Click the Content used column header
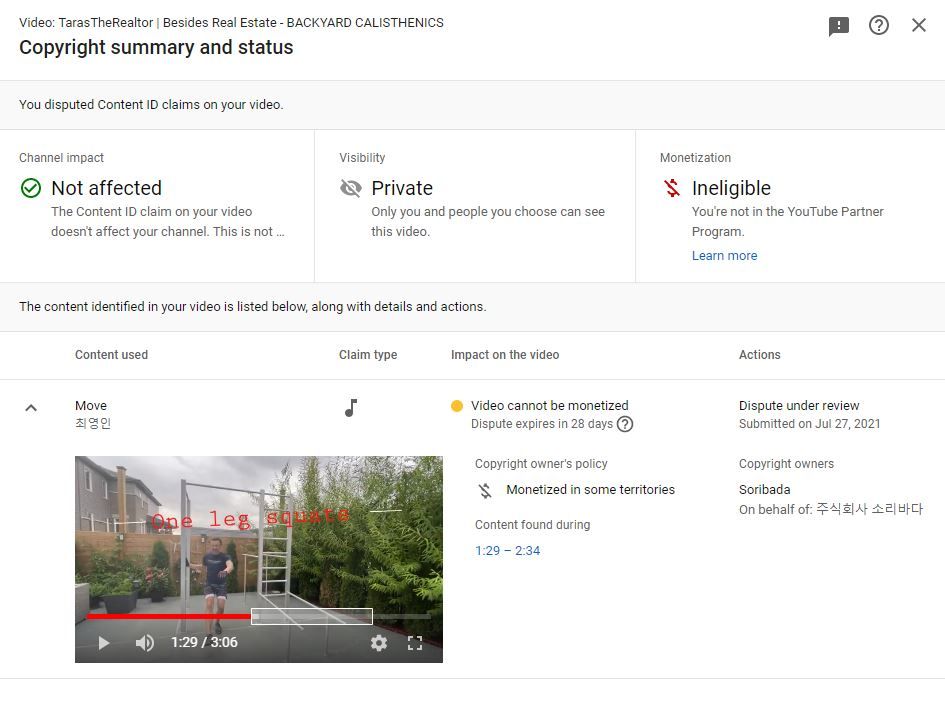 click(111, 355)
